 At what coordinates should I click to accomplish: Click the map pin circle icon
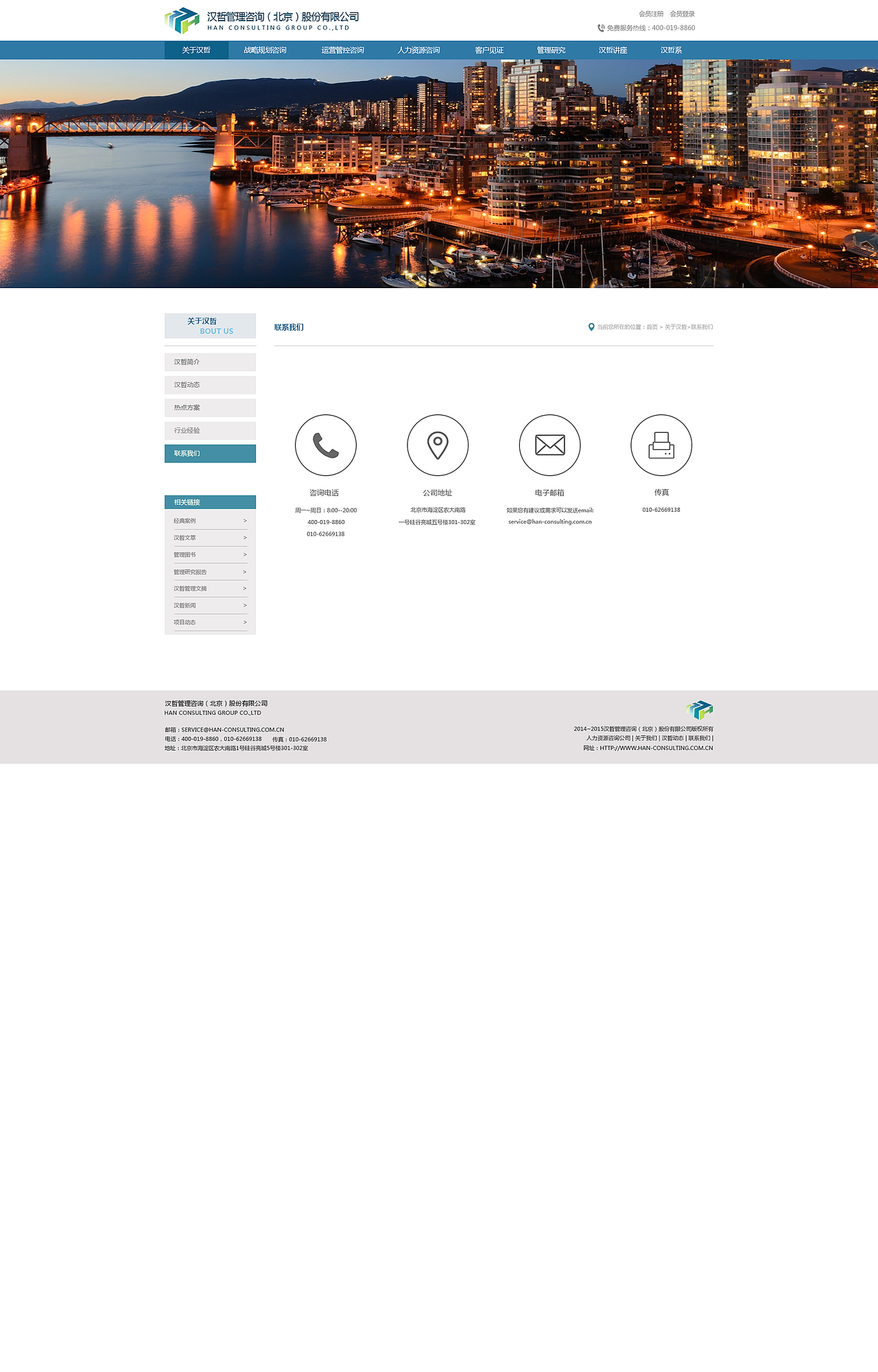438,445
